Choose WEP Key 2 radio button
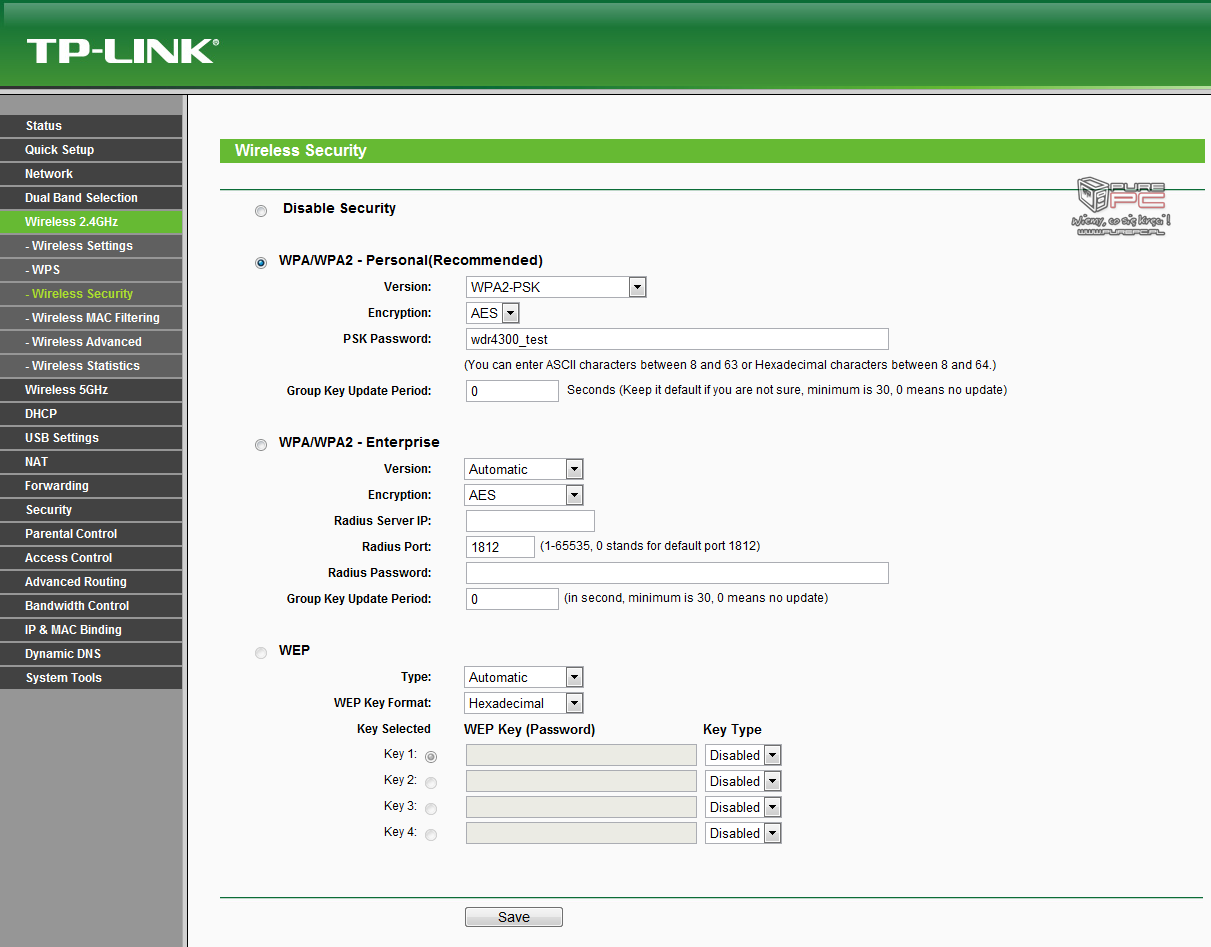 pos(431,783)
